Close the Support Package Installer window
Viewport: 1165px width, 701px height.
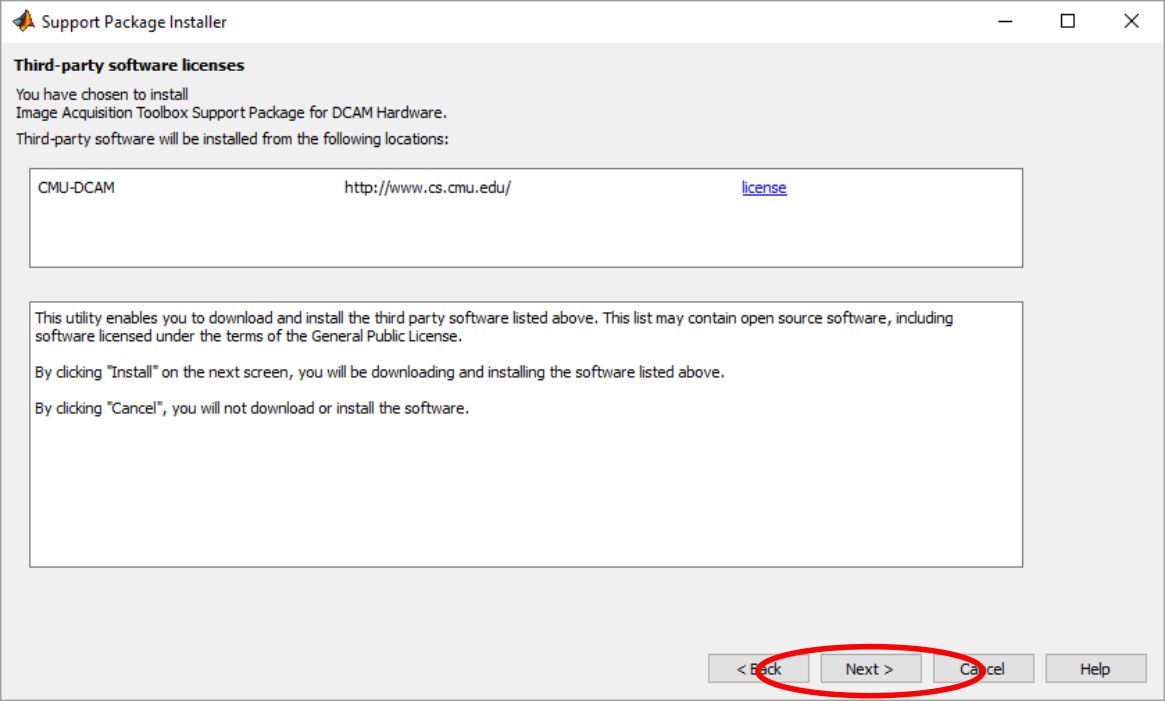1131,21
